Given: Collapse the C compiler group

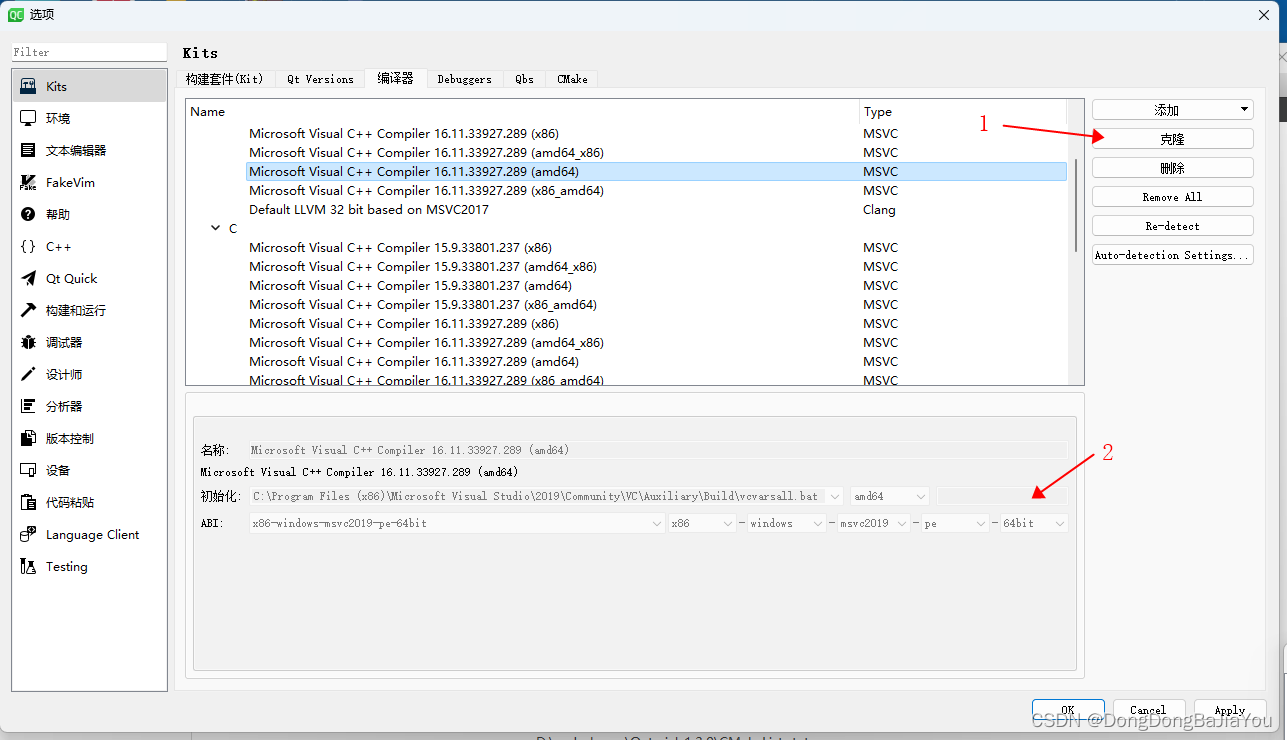Looking at the screenshot, I should [216, 229].
